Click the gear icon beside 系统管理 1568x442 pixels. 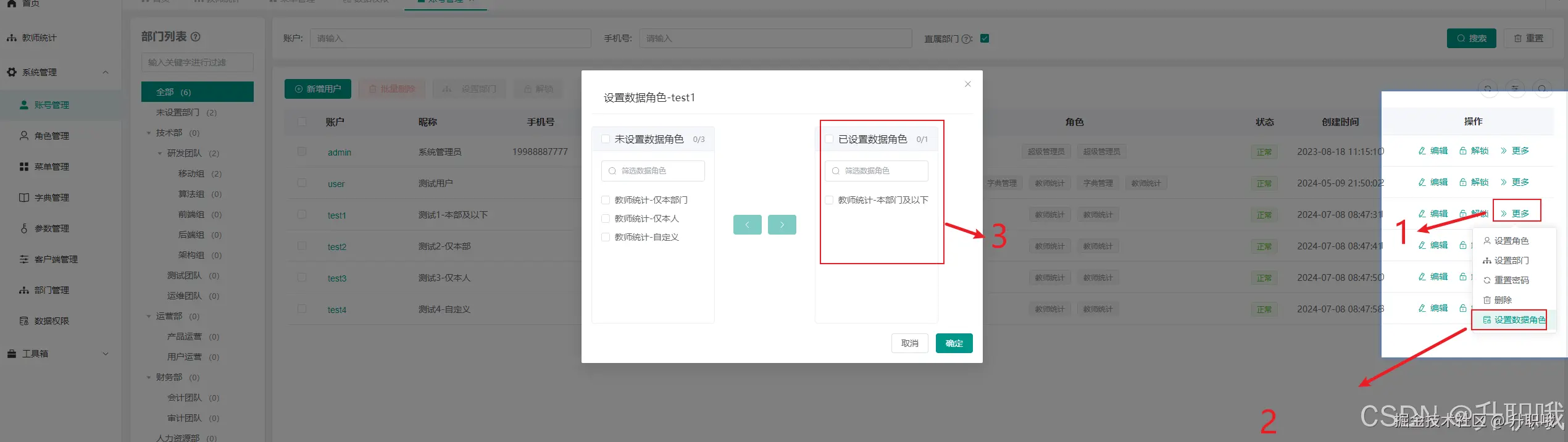point(12,72)
